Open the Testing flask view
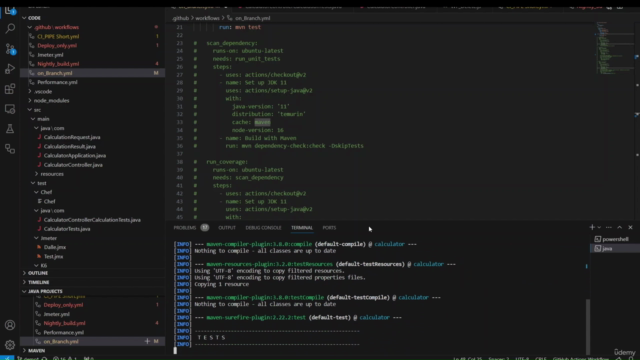Image resolution: width=640 pixels, height=360 pixels. pos(10,129)
